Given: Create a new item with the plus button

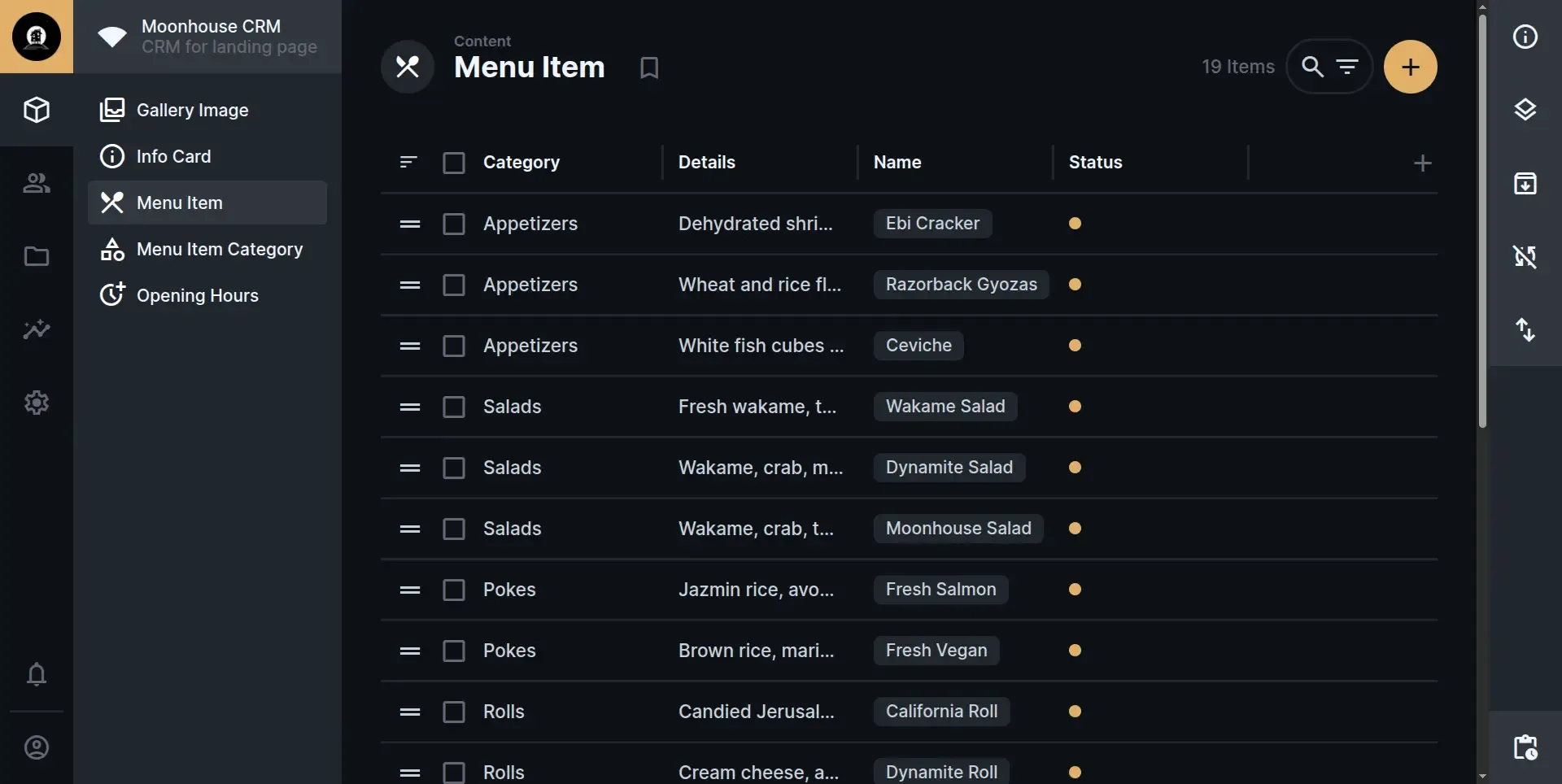Looking at the screenshot, I should (1410, 66).
